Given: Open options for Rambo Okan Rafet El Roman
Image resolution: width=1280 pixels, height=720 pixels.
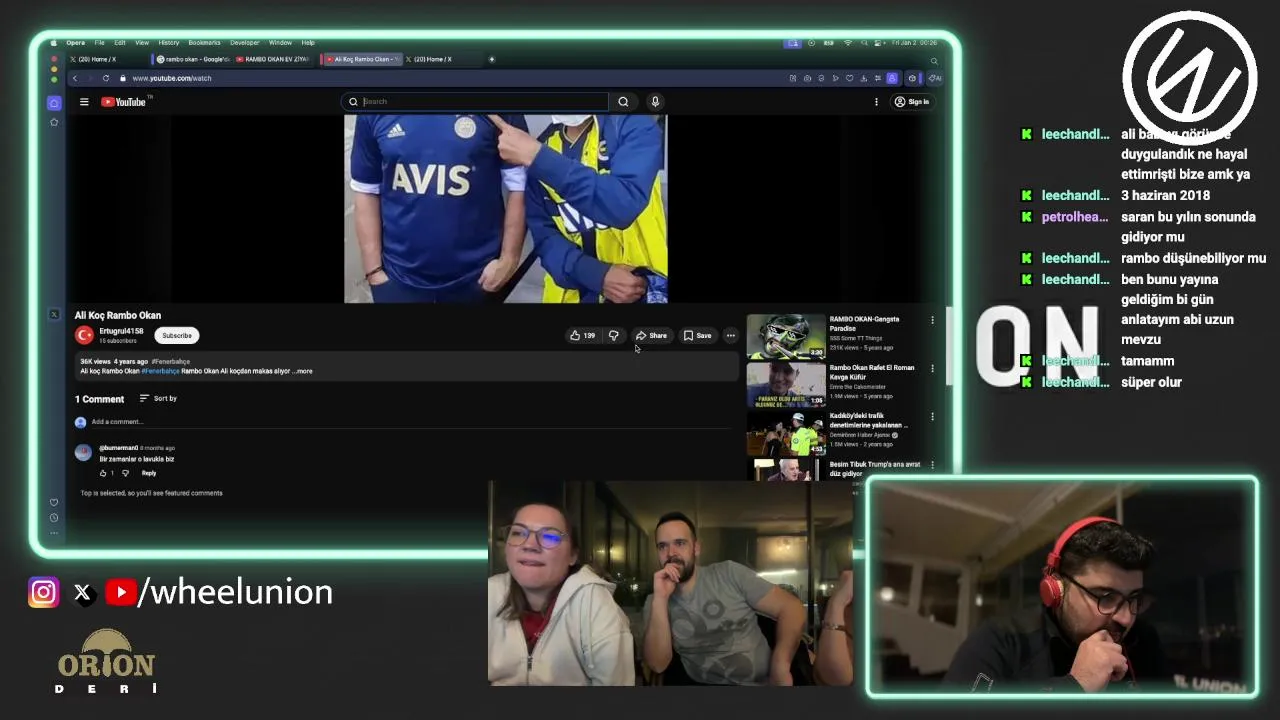Looking at the screenshot, I should (x=932, y=369).
